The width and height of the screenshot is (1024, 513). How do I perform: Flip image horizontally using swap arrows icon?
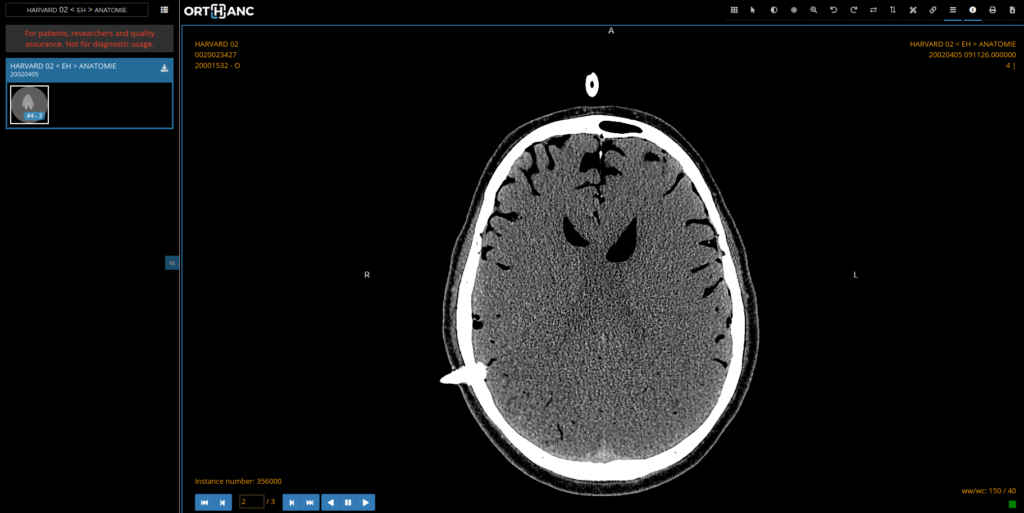point(873,10)
